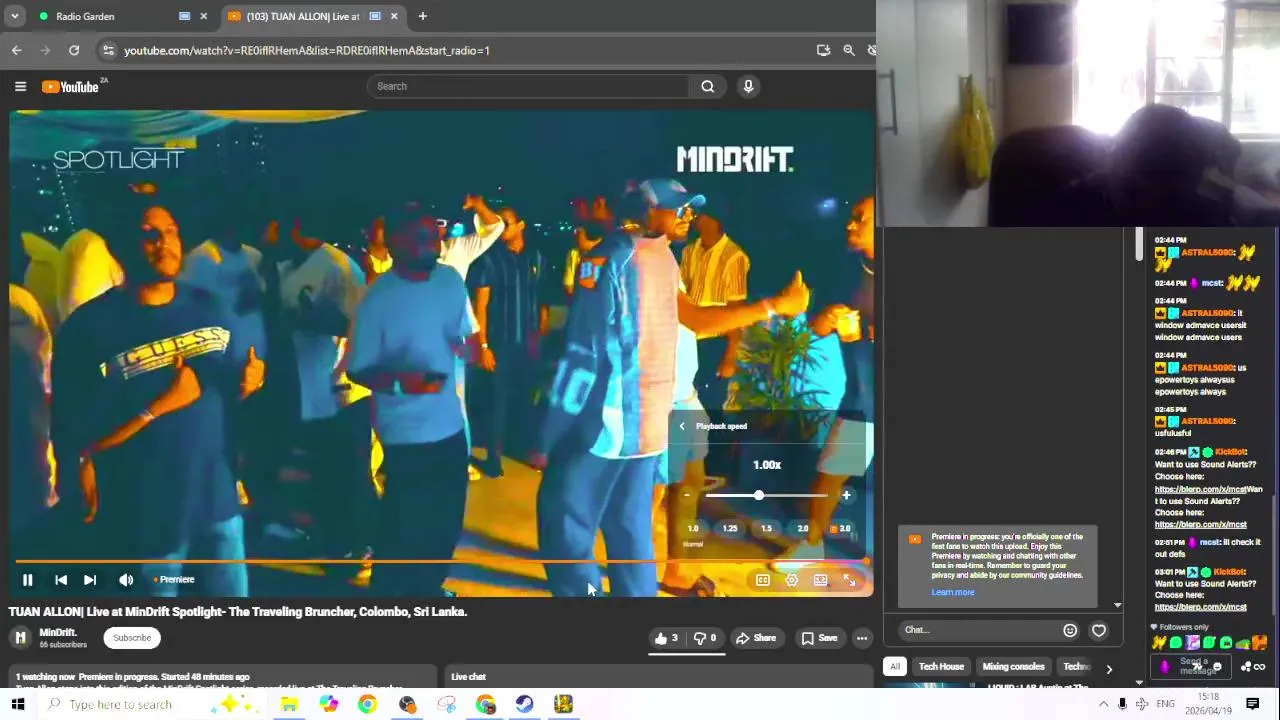Choose the 3.0 speed preset
This screenshot has height=720, width=1280.
[x=842, y=529]
